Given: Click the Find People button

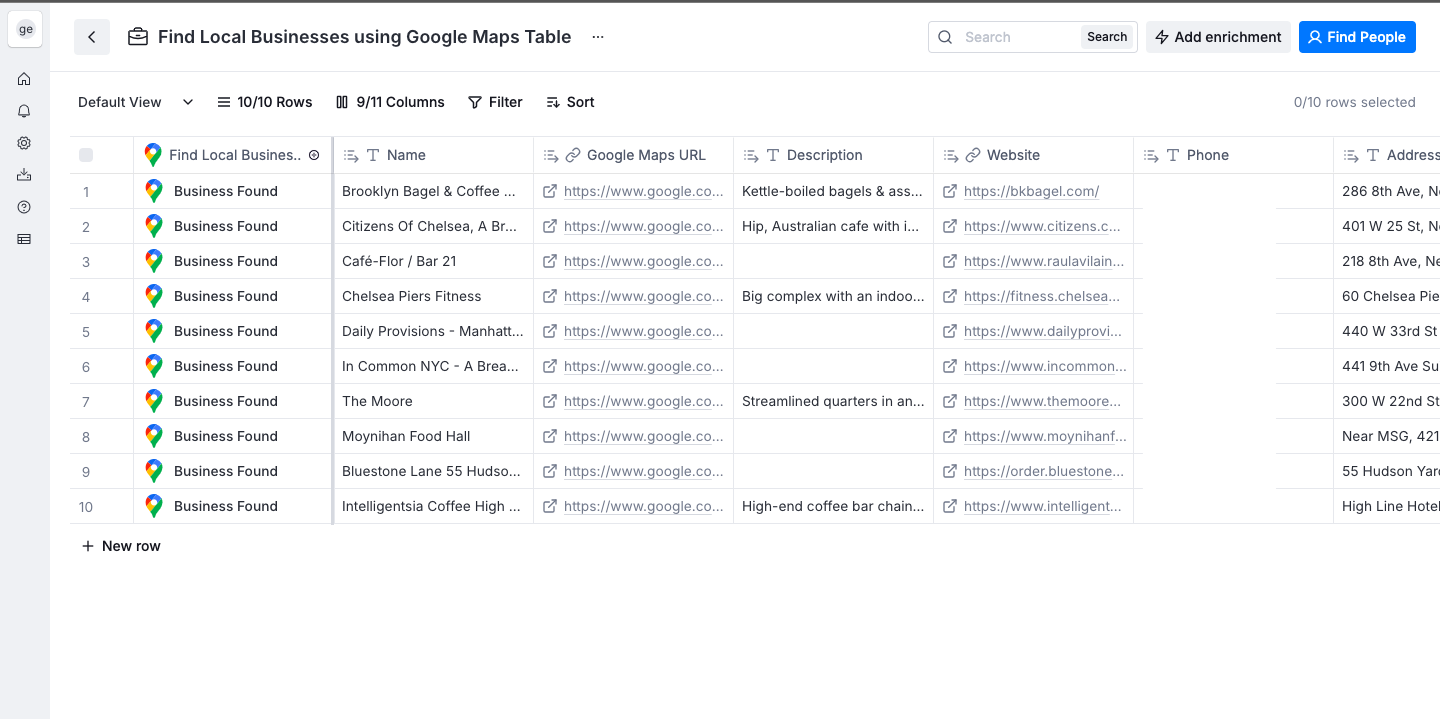Looking at the screenshot, I should tap(1357, 37).
